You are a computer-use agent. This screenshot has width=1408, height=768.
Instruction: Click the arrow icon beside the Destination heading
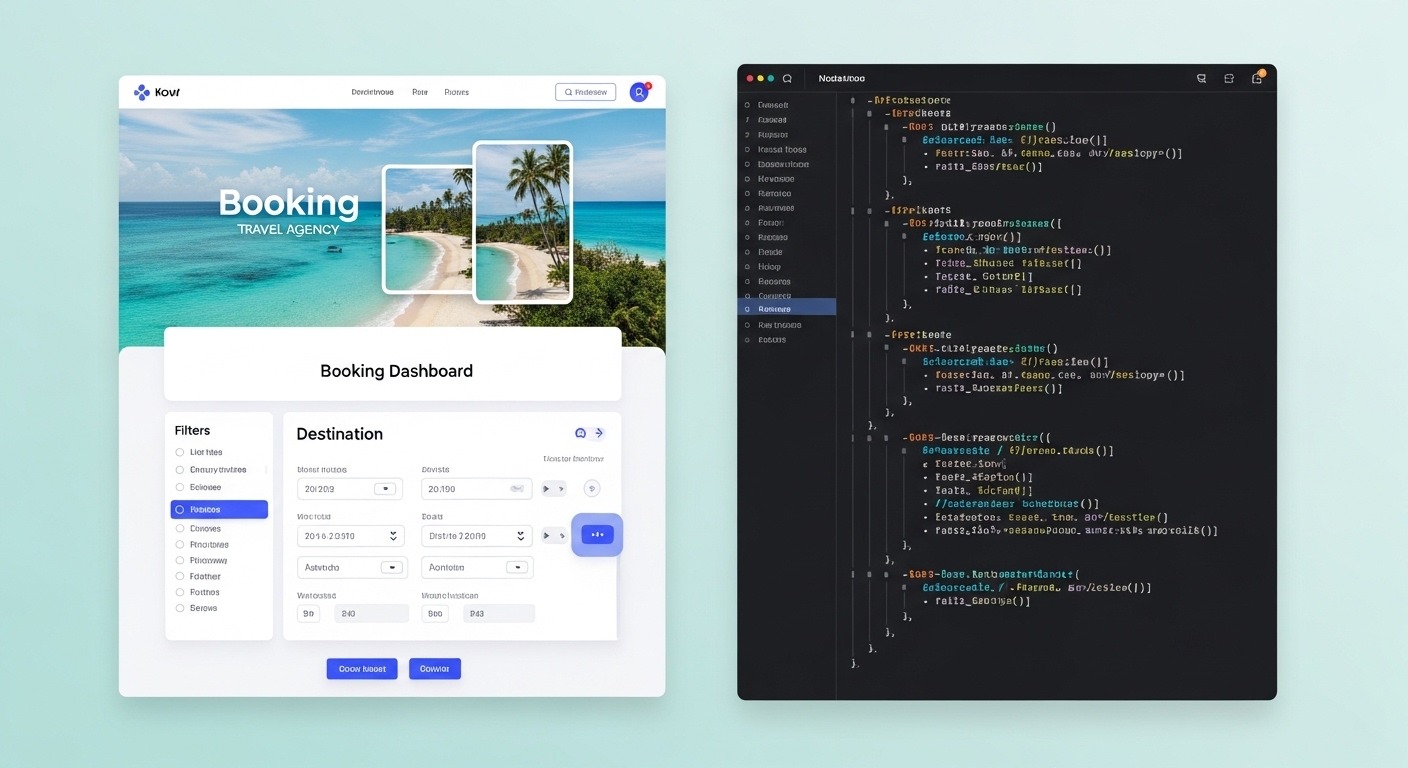(x=599, y=433)
